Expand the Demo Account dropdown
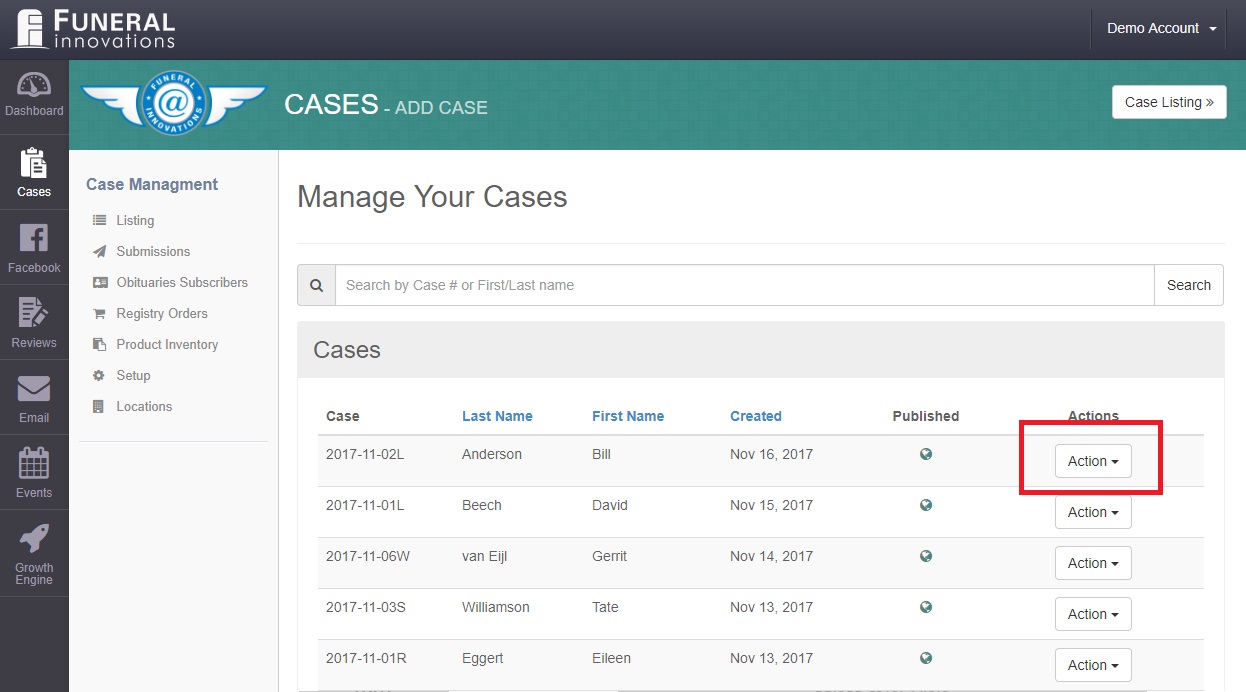1246x692 pixels. (x=1161, y=28)
